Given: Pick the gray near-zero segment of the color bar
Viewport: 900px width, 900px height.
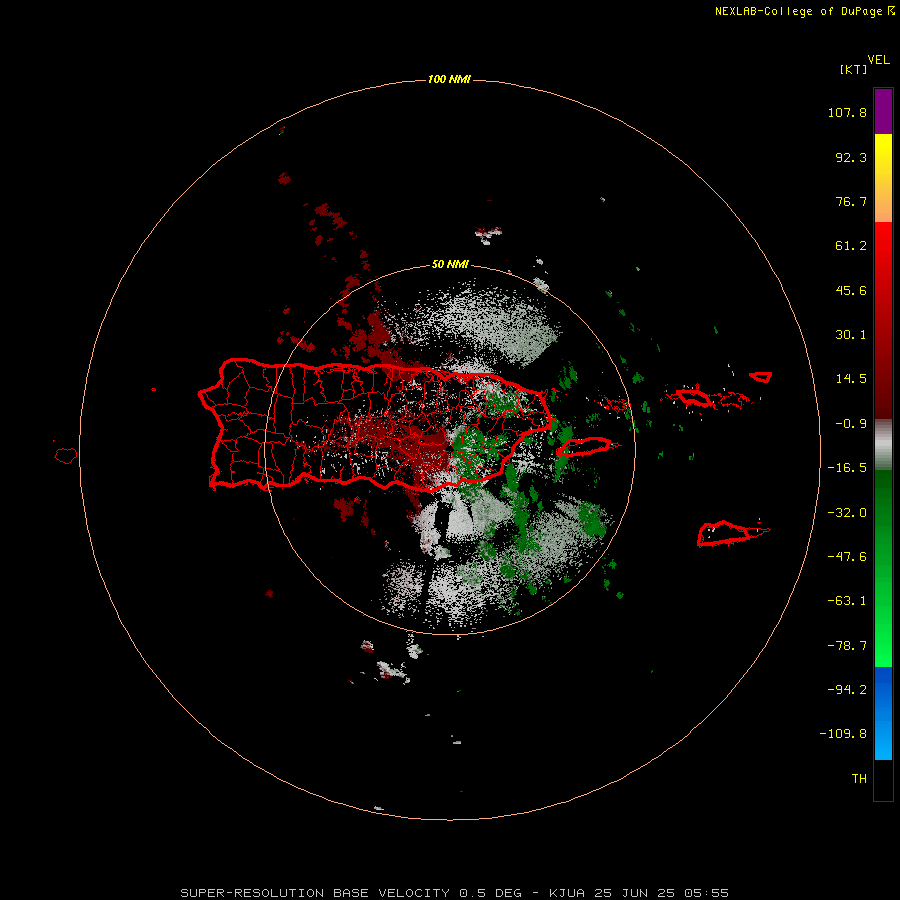Looking at the screenshot, I should (883, 445).
